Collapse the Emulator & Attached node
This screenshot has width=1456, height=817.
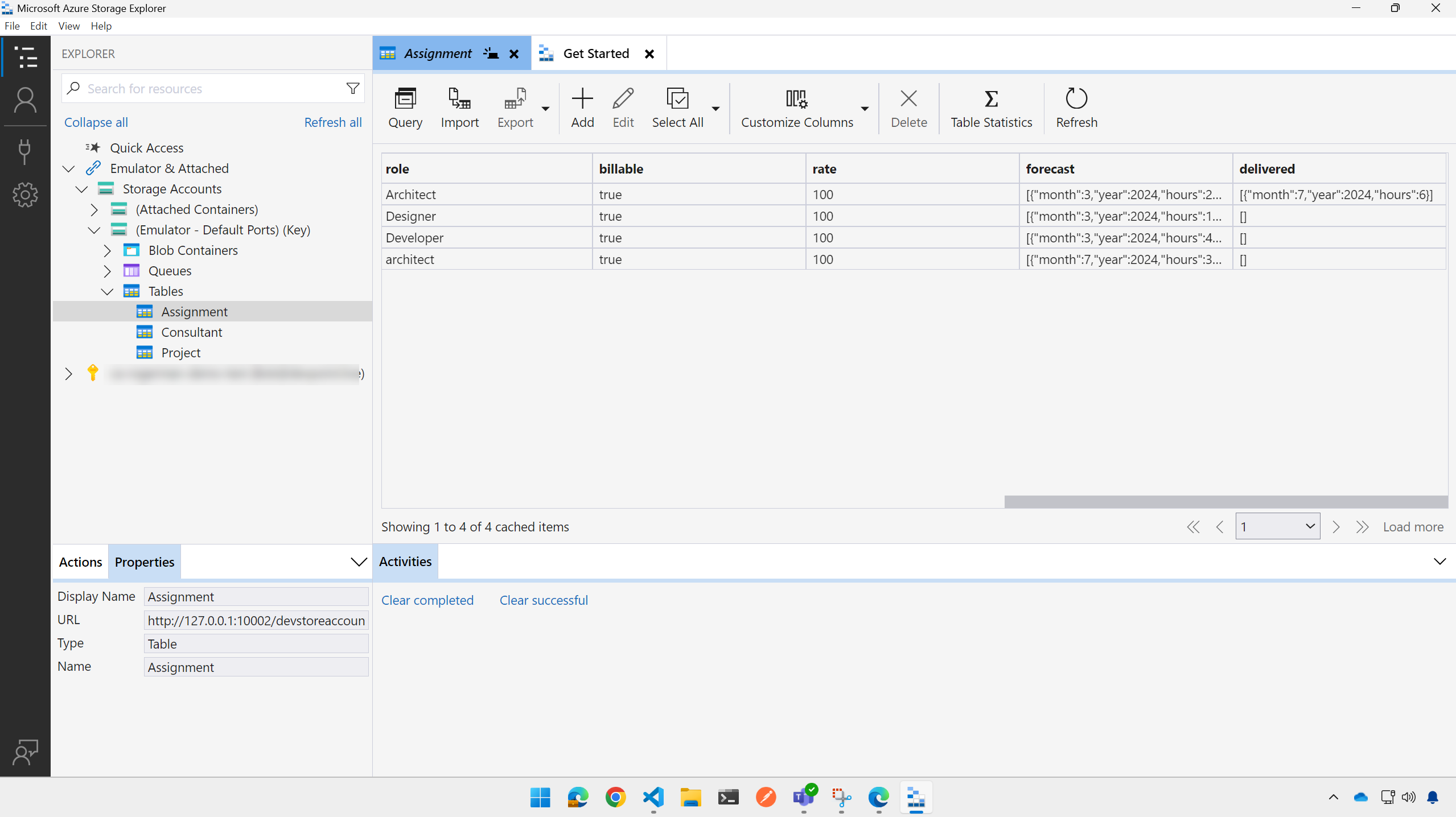69,168
